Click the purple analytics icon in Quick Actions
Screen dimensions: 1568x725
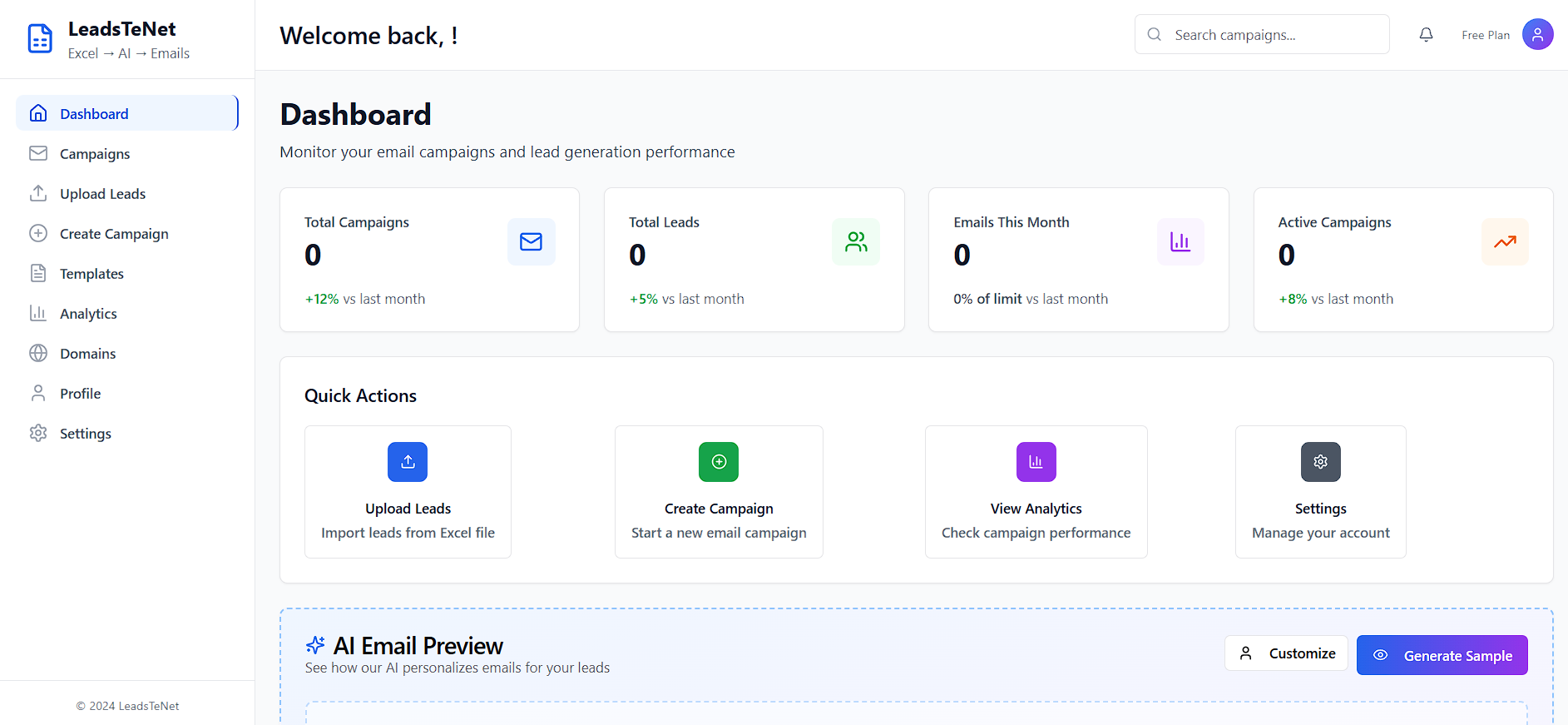(1036, 462)
